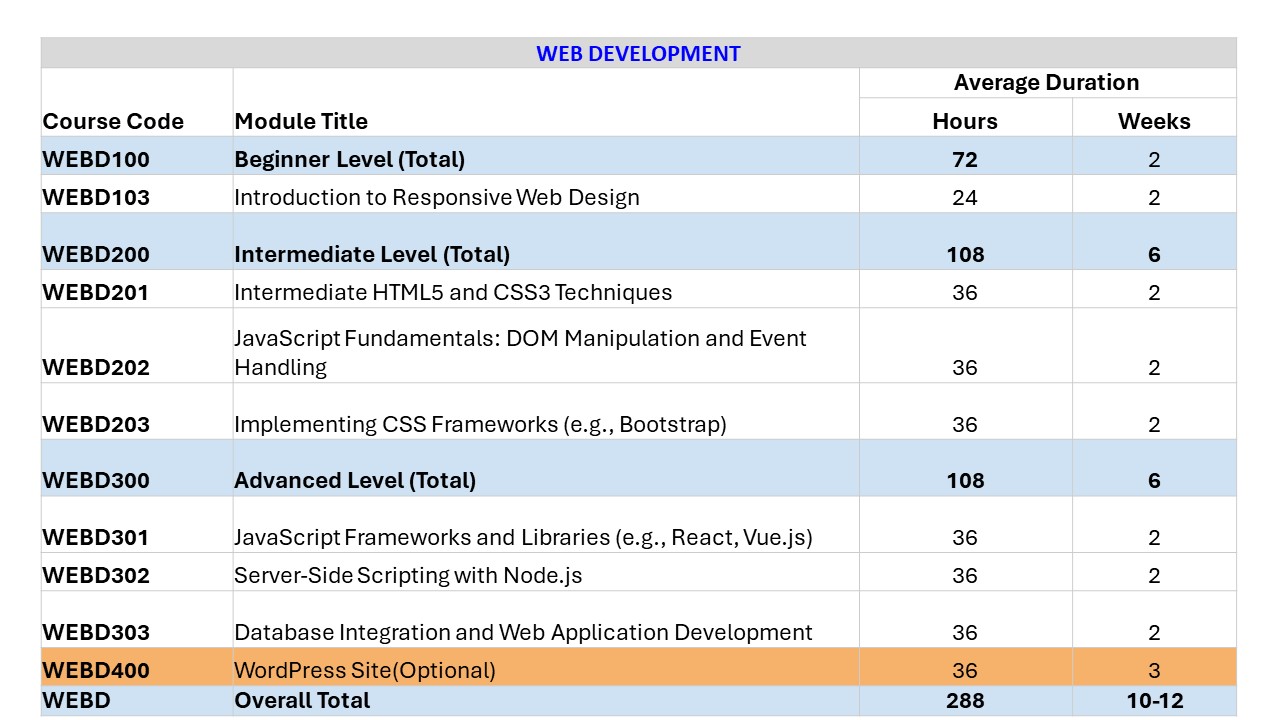The image size is (1280, 720).
Task: Select the Intermediate HTML5 and CSS3 Techniques cell
Action: pos(452,292)
